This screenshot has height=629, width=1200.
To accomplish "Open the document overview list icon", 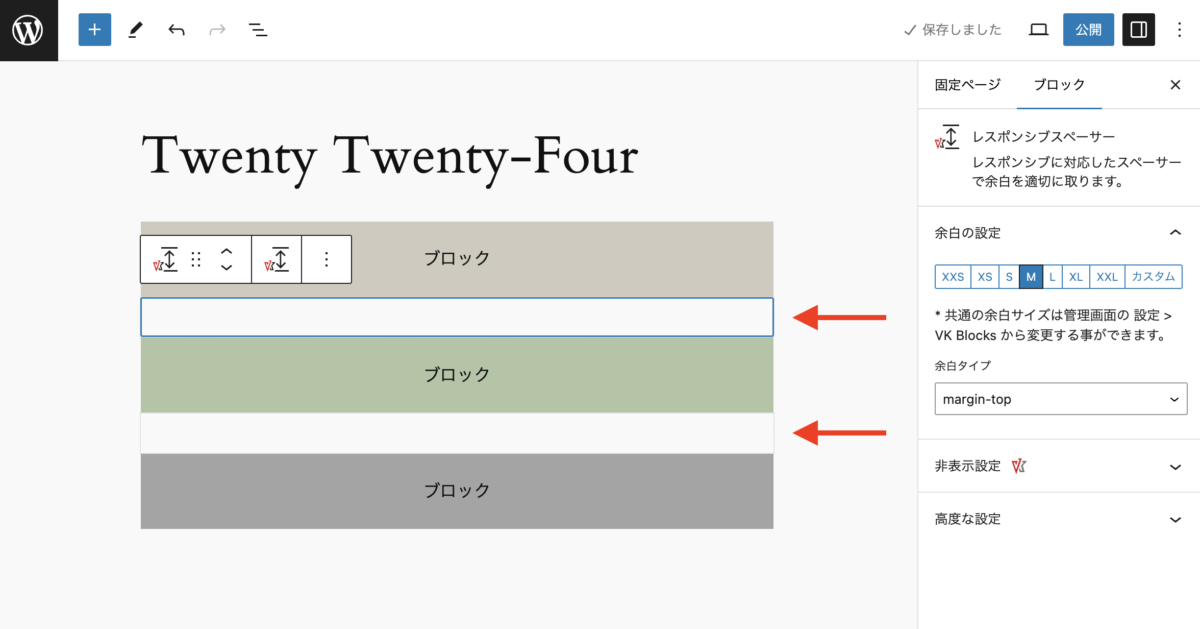I will pos(257,29).
